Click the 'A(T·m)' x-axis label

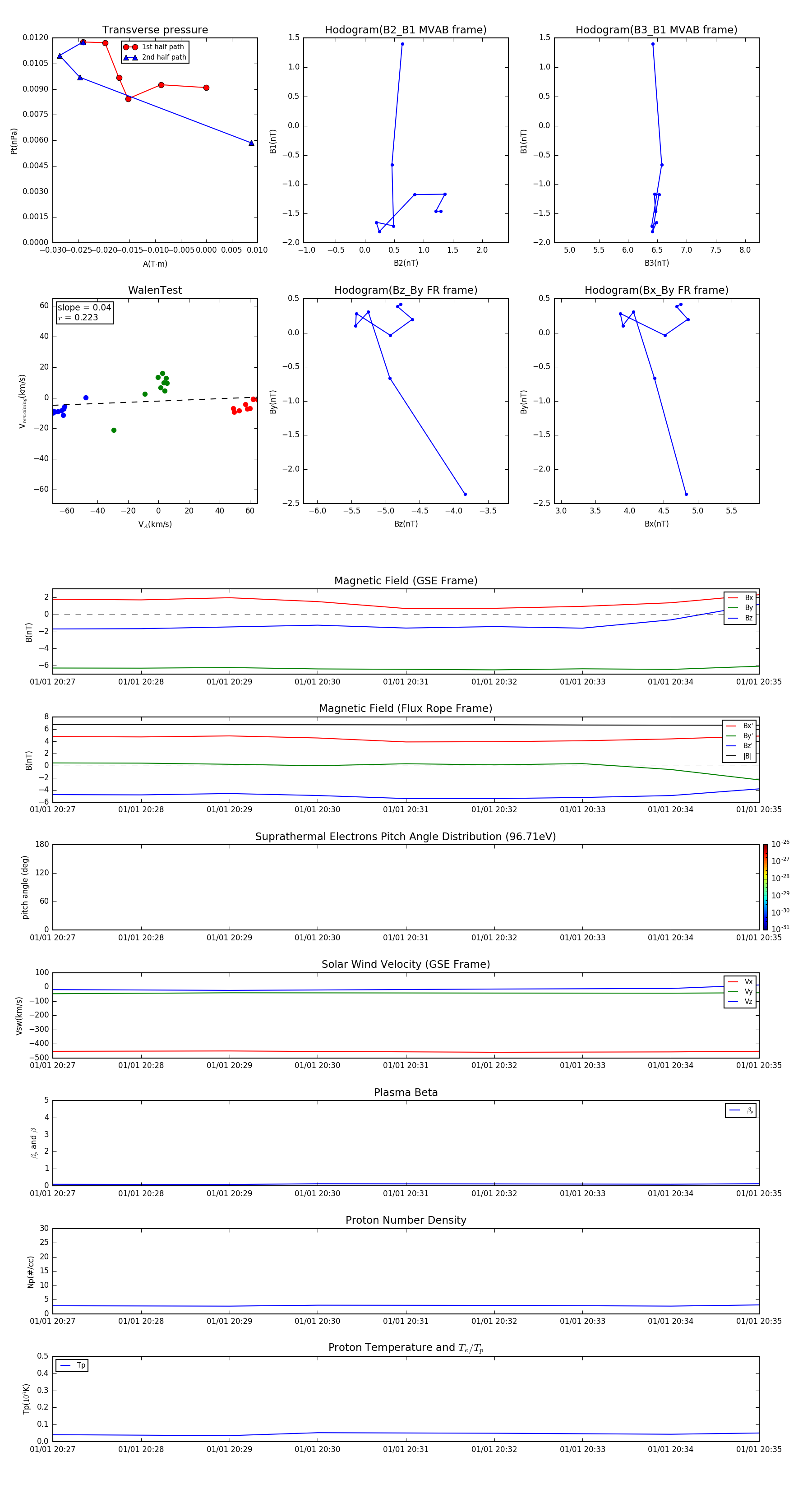click(155, 264)
